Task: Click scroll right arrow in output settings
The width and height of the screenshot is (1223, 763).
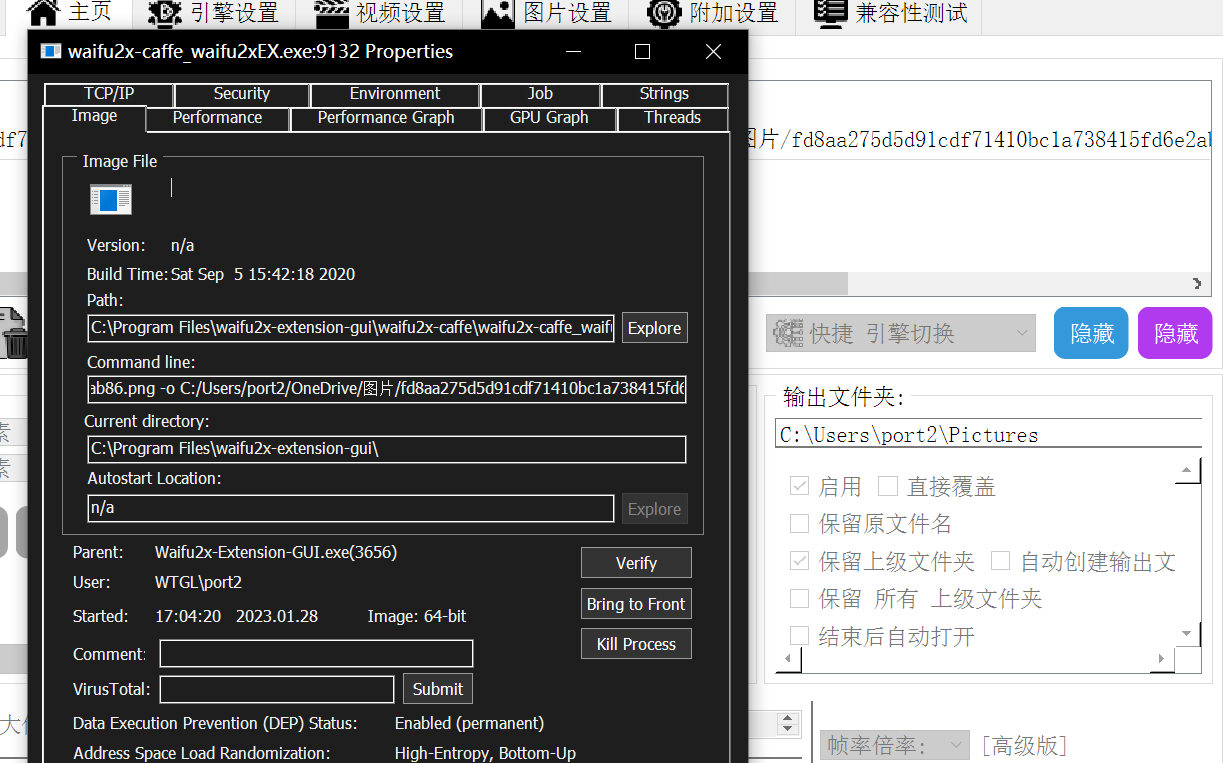Action: click(1162, 659)
